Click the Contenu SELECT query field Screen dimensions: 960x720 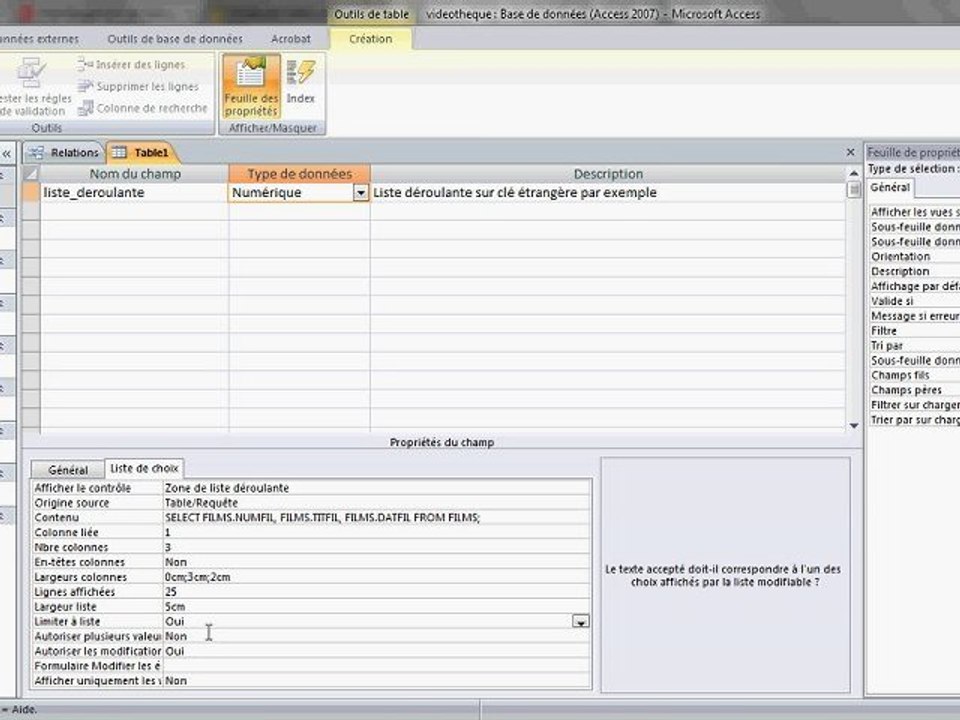(377, 517)
